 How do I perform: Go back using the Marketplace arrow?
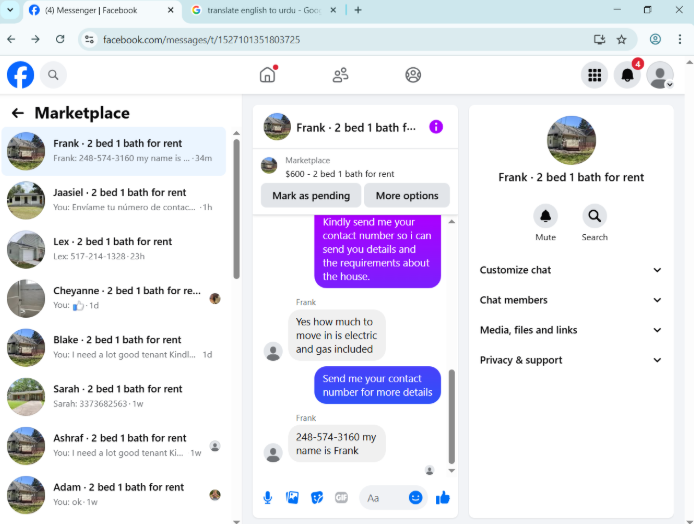(18, 113)
